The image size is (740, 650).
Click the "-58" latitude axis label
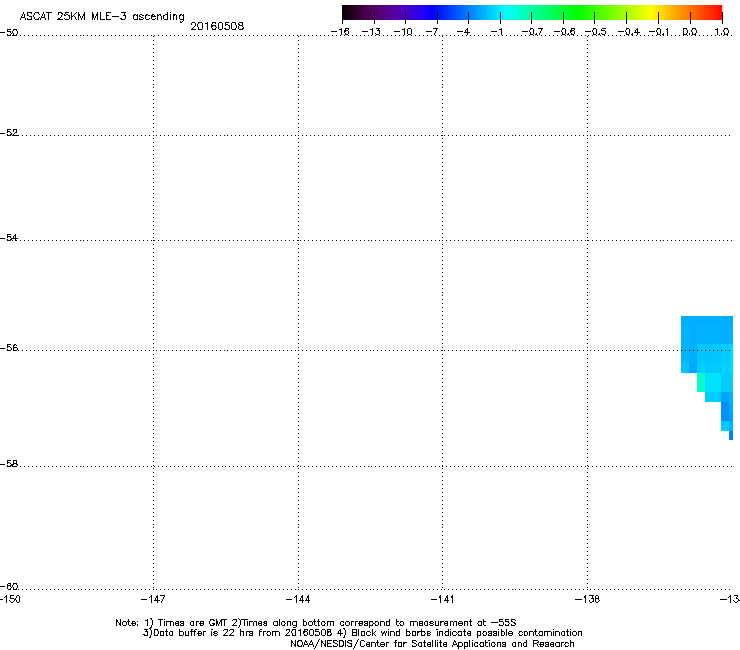9,464
